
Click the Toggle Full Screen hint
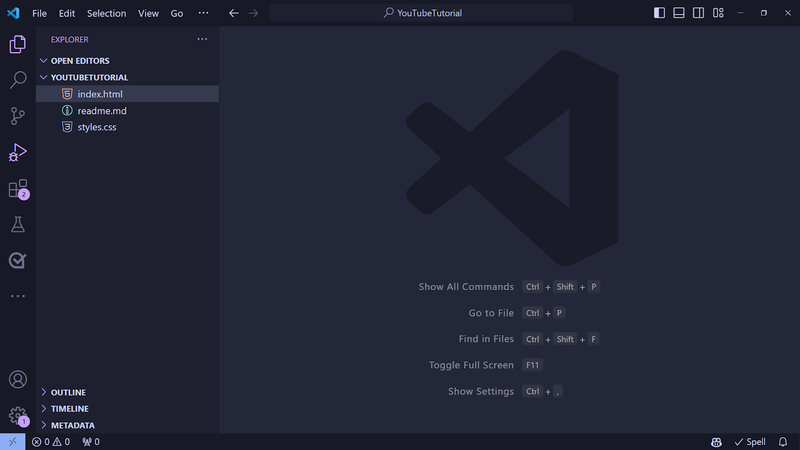click(486, 365)
